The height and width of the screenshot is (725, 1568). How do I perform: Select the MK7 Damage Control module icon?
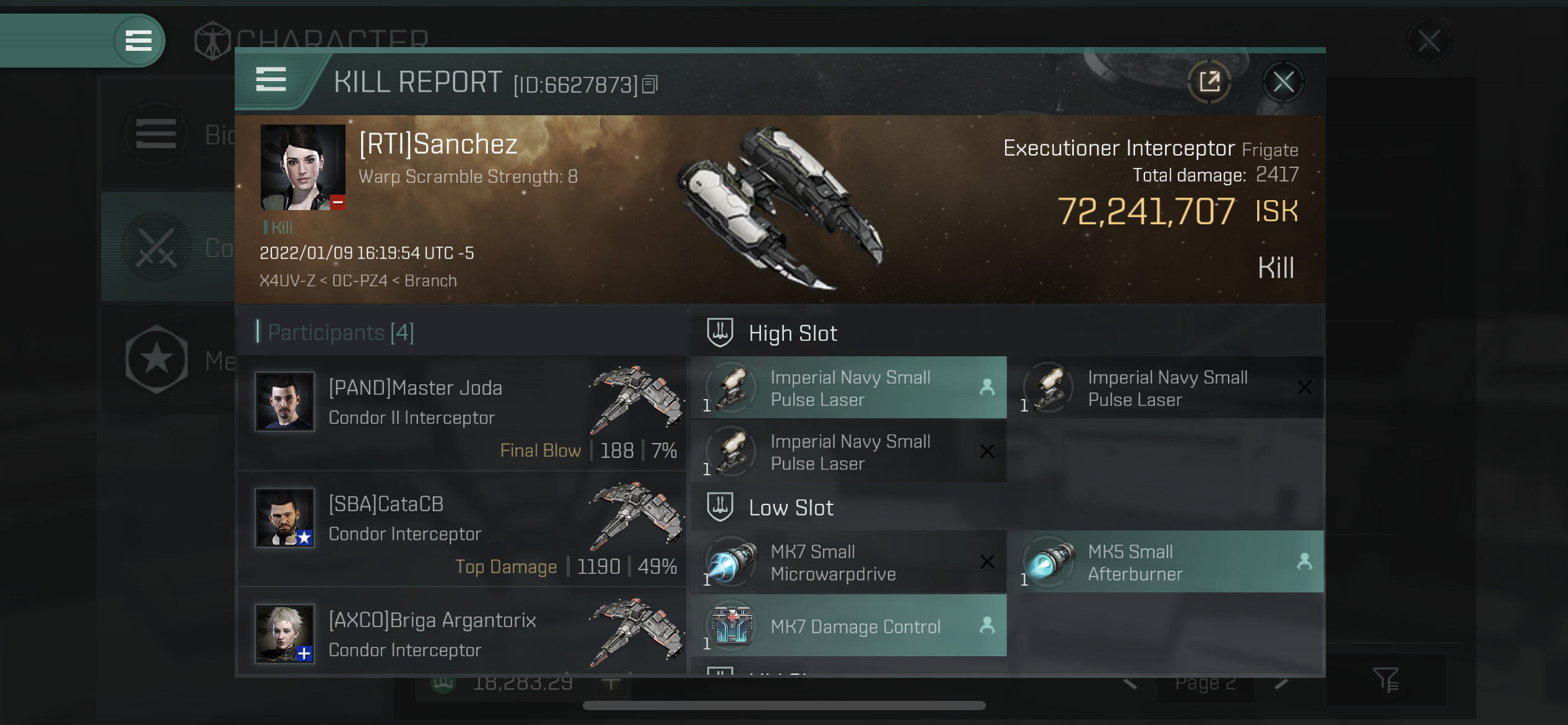732,625
